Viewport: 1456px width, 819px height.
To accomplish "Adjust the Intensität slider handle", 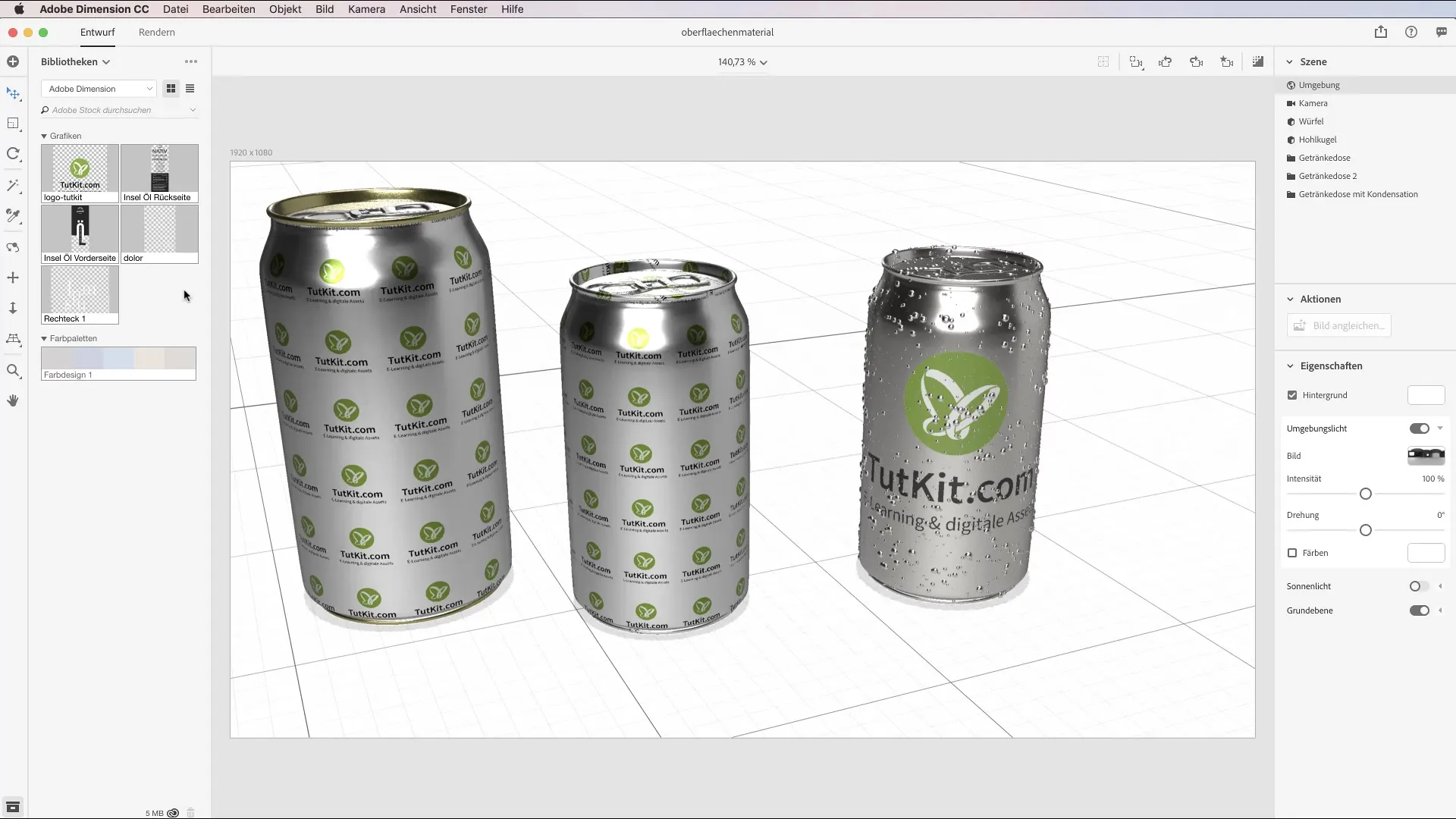I will (1366, 494).
